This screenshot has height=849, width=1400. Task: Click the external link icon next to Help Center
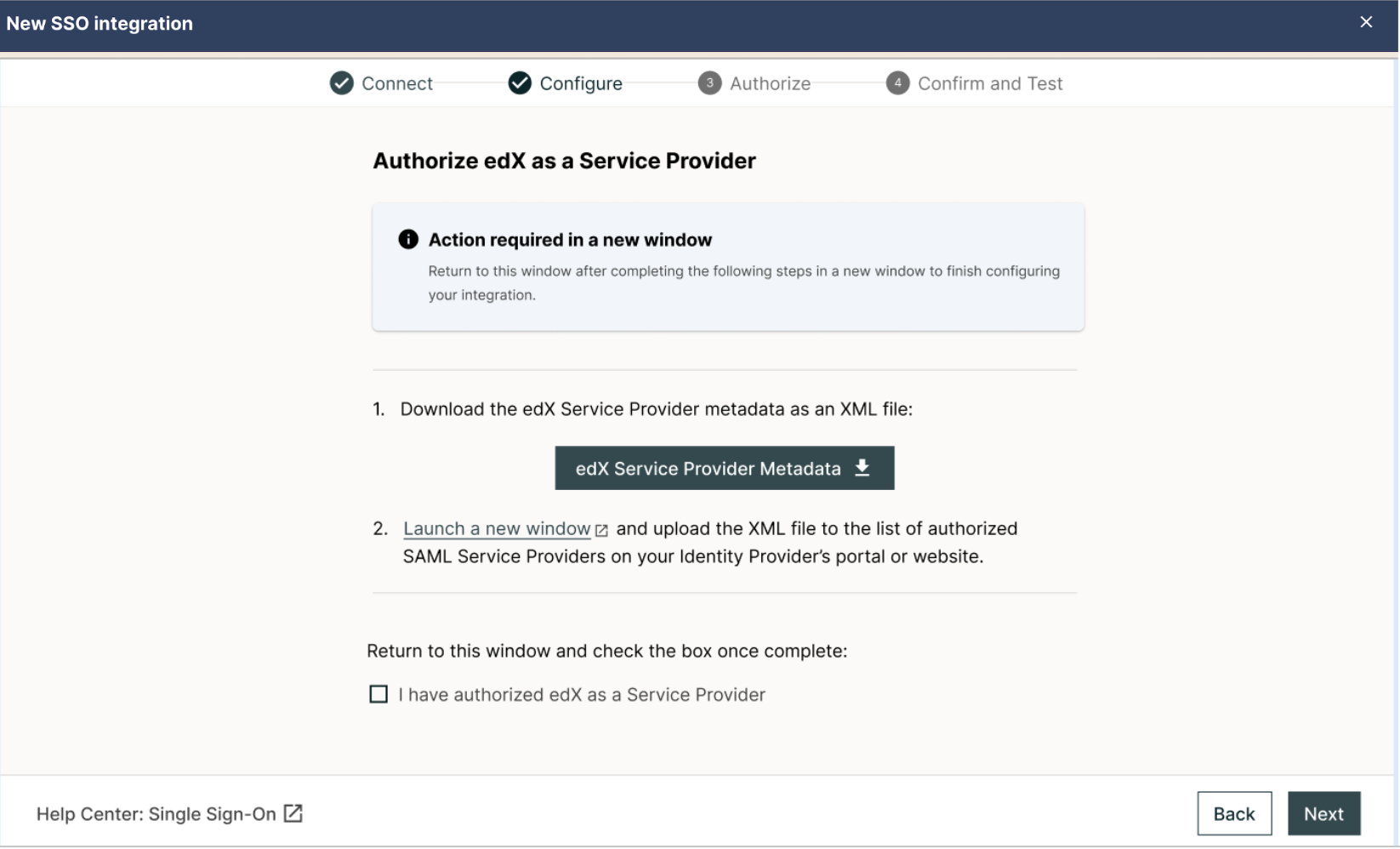[x=293, y=813]
